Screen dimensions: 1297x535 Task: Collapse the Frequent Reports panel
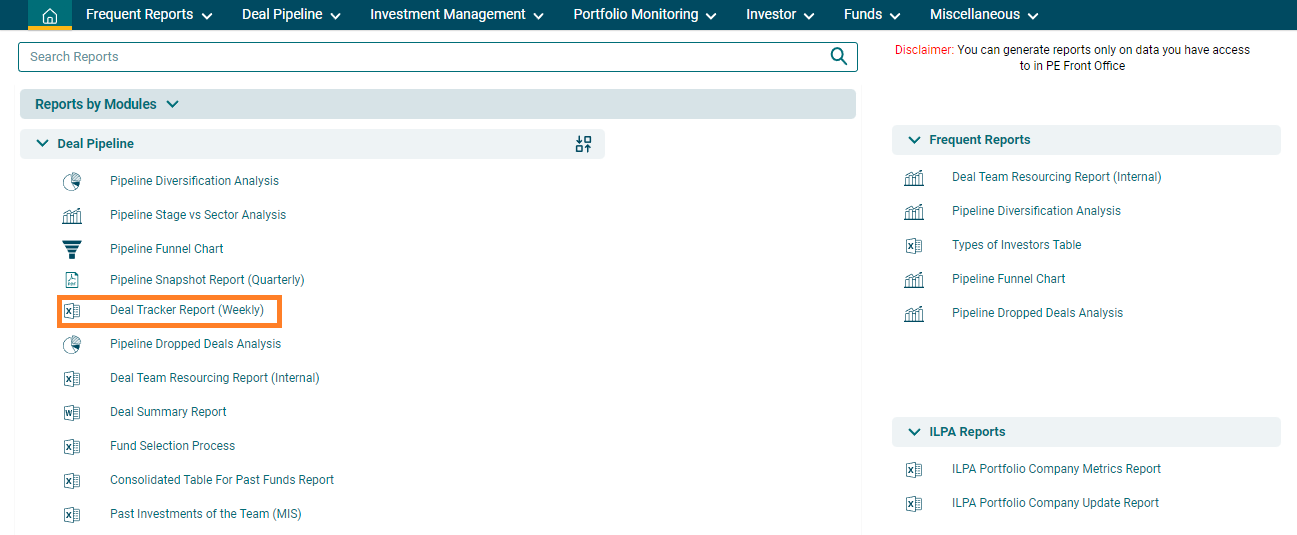[914, 140]
